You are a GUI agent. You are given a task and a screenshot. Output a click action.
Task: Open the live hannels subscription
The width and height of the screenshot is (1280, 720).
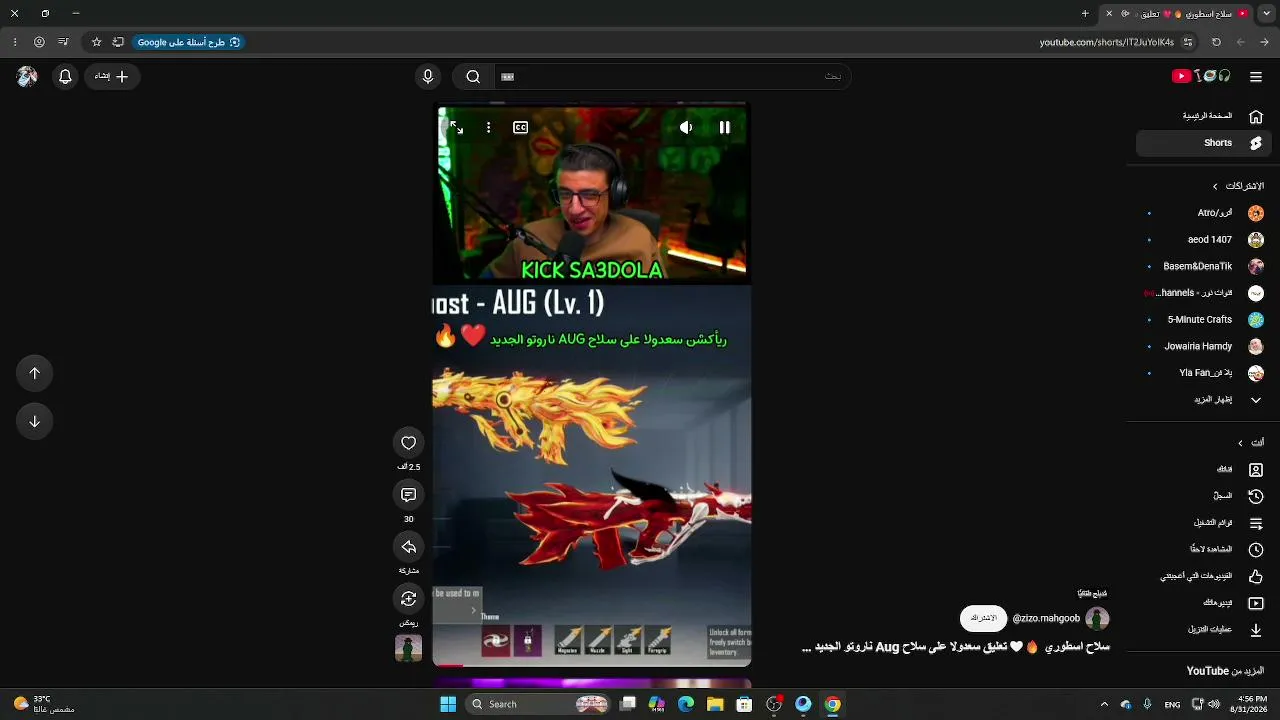pos(1202,293)
